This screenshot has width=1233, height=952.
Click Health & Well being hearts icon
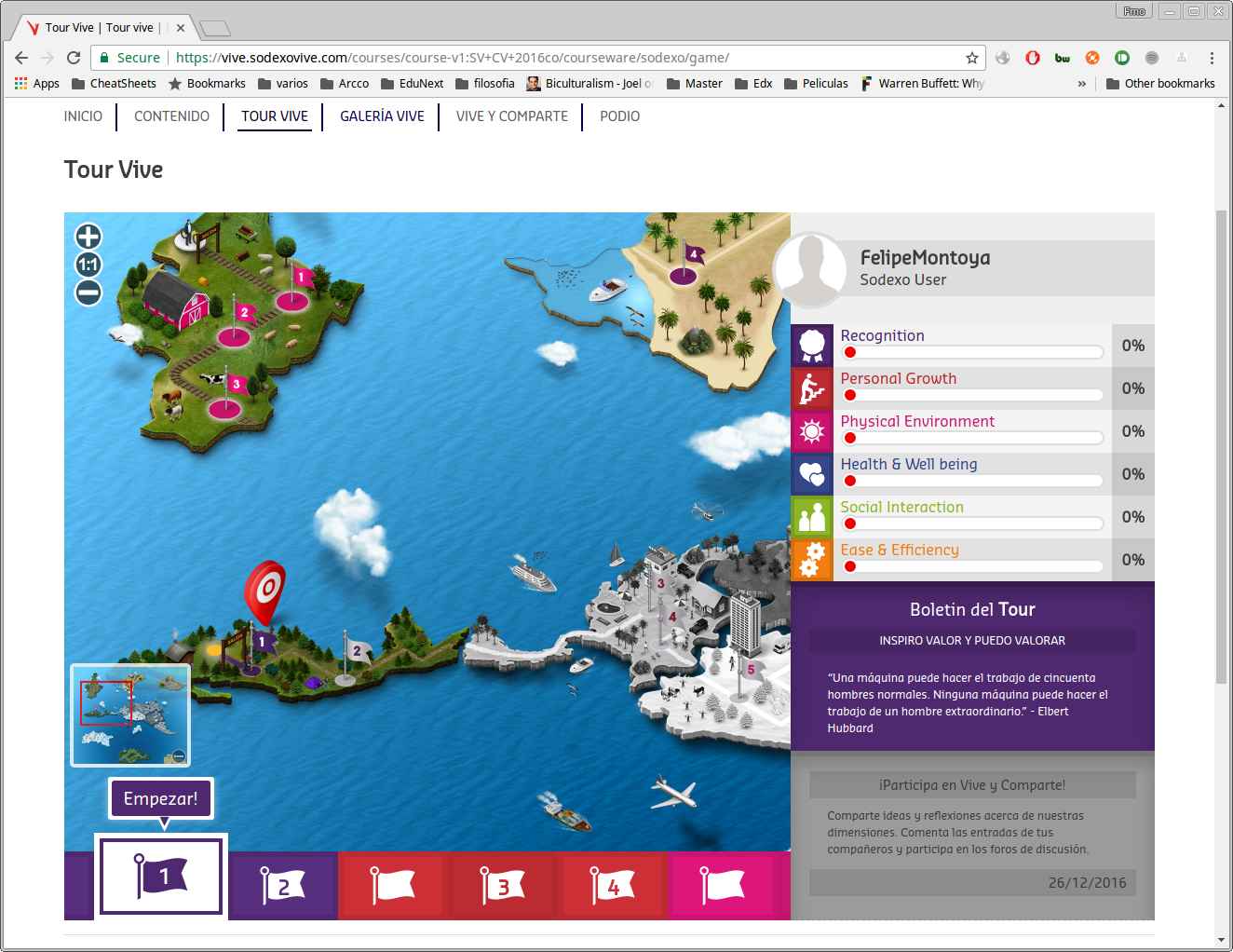812,474
